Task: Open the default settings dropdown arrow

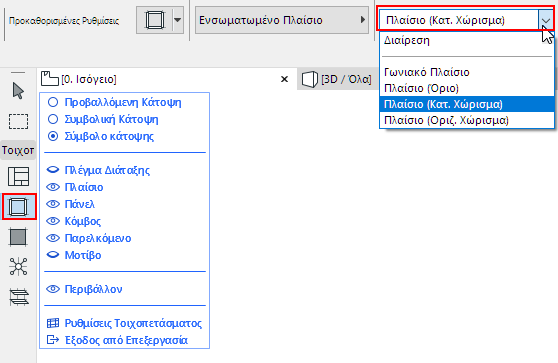Action: pyautogui.click(x=178, y=20)
